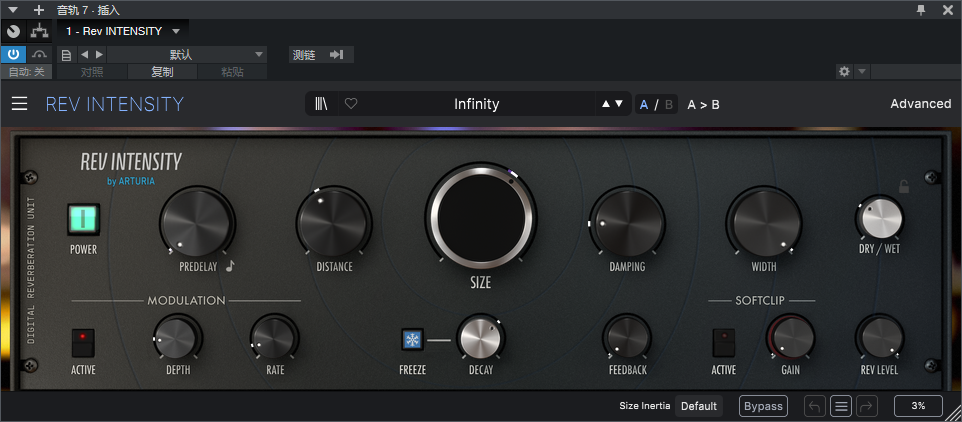Open the Rev Intensity hamburger menu
962x422 pixels.
20,104
